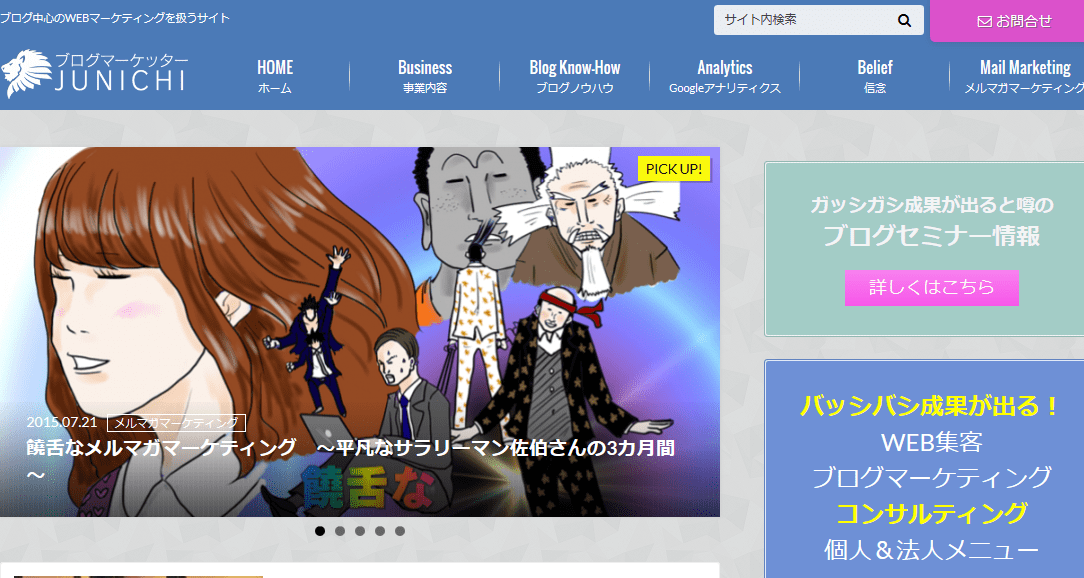
Task: Click ガッシガシ成果が出ると噂の text
Action: (931, 205)
